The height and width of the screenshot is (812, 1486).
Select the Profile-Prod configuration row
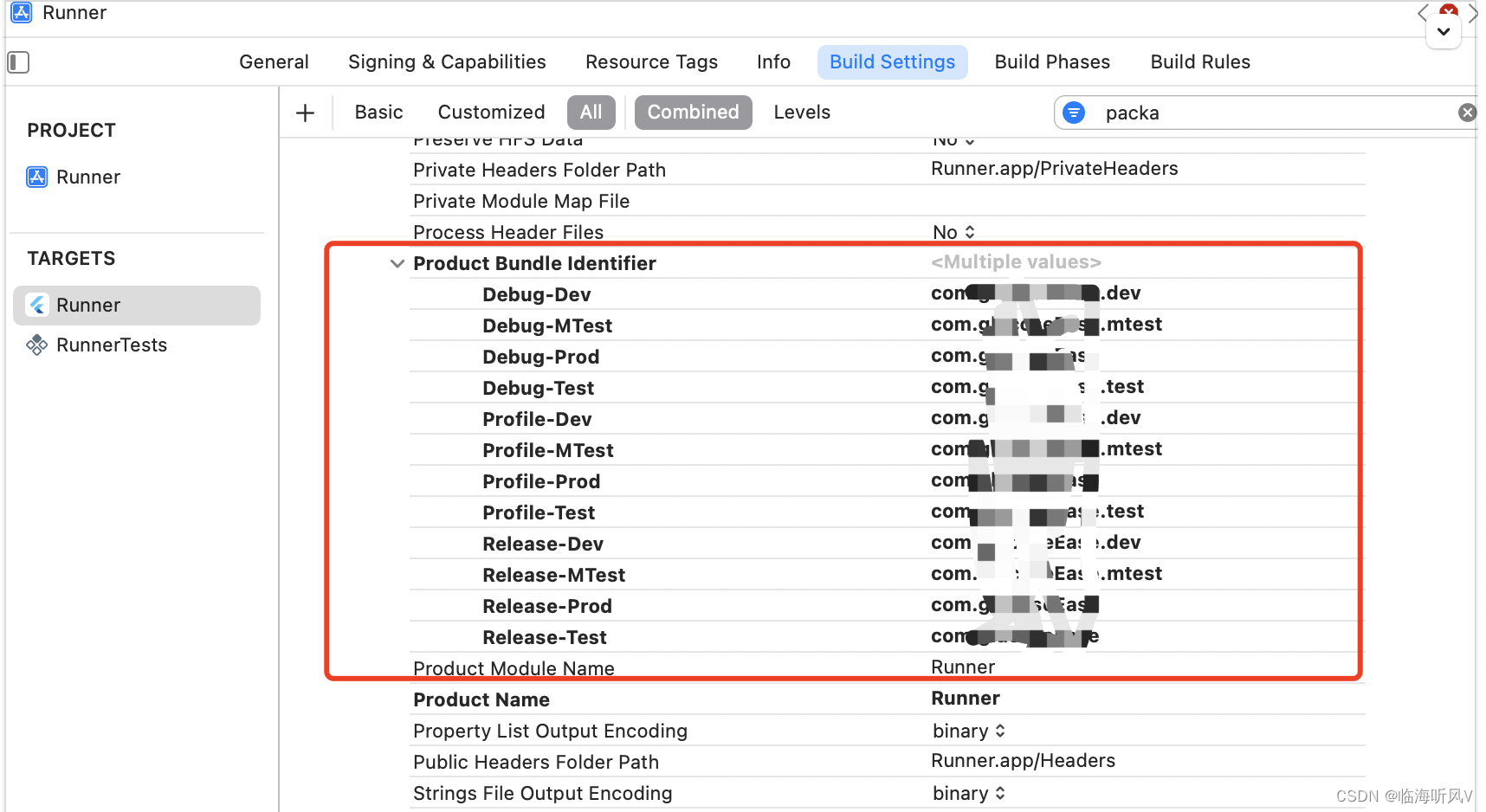887,481
